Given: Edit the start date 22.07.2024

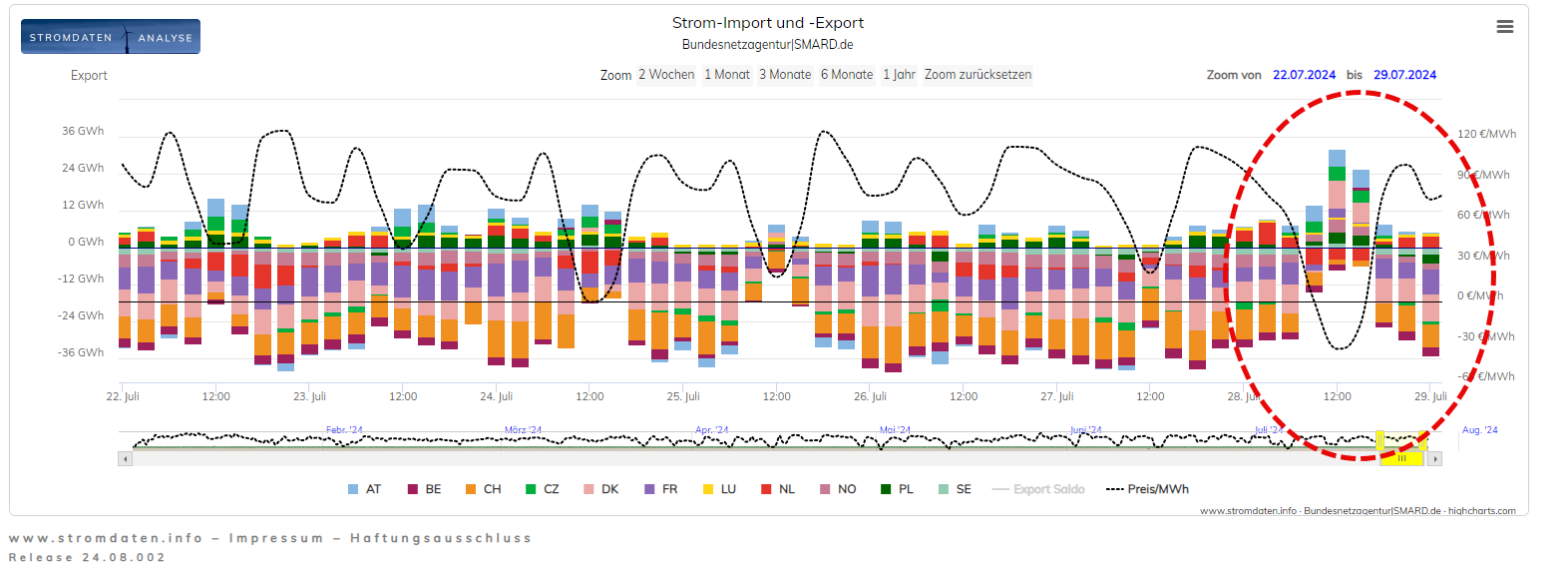Looking at the screenshot, I should (x=1304, y=75).
